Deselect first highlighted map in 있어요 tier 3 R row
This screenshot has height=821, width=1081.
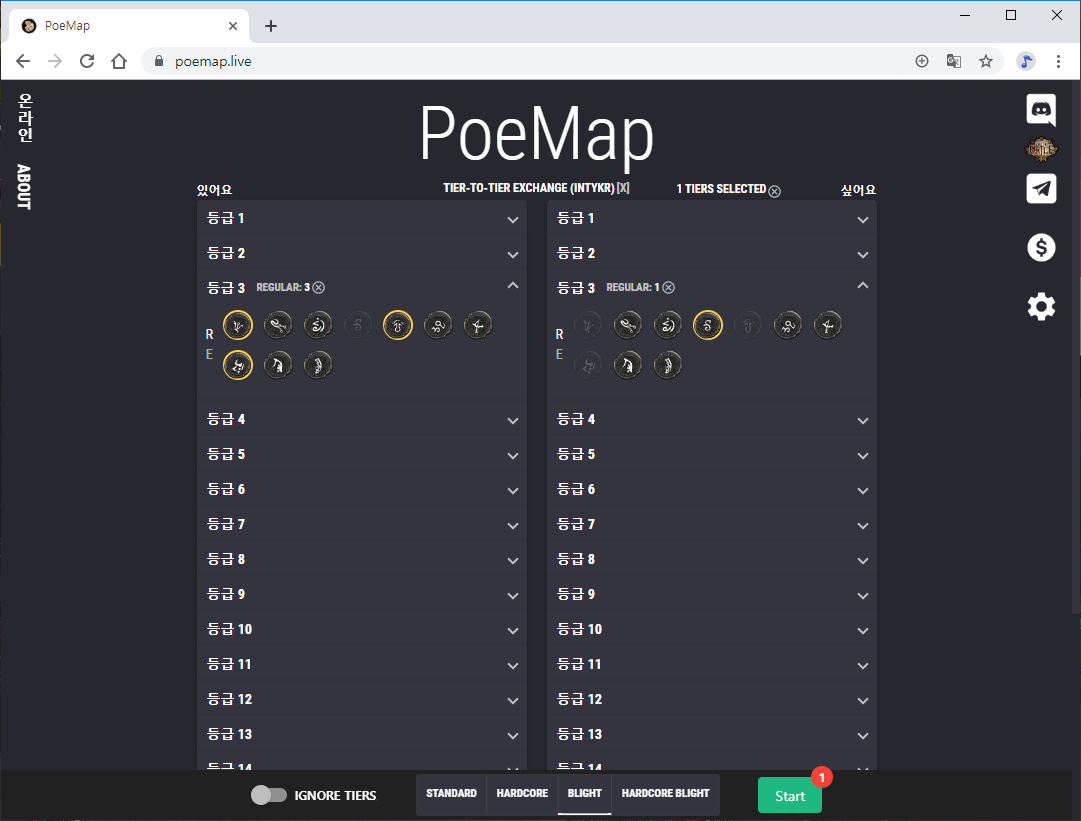[x=238, y=325]
